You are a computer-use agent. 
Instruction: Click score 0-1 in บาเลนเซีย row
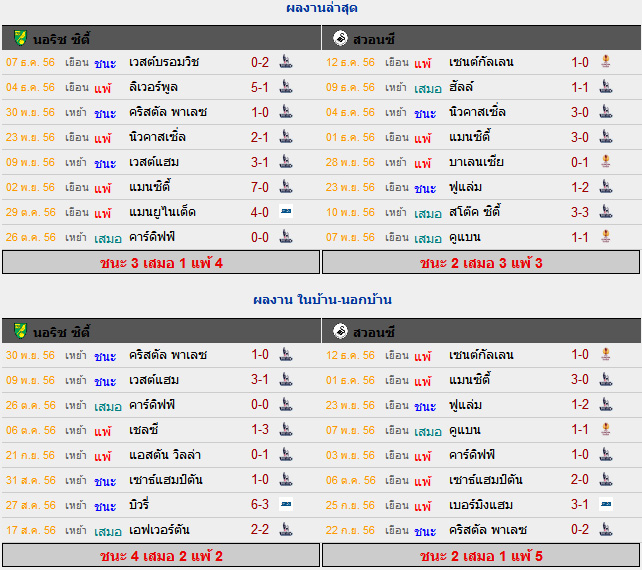click(x=580, y=162)
